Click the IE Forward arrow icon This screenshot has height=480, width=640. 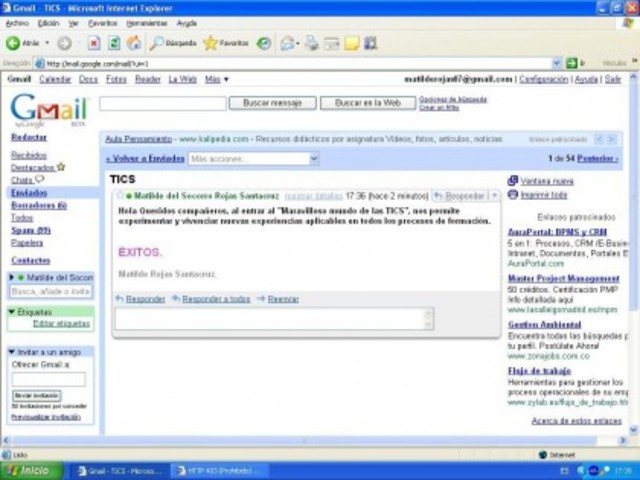pyautogui.click(x=64, y=43)
